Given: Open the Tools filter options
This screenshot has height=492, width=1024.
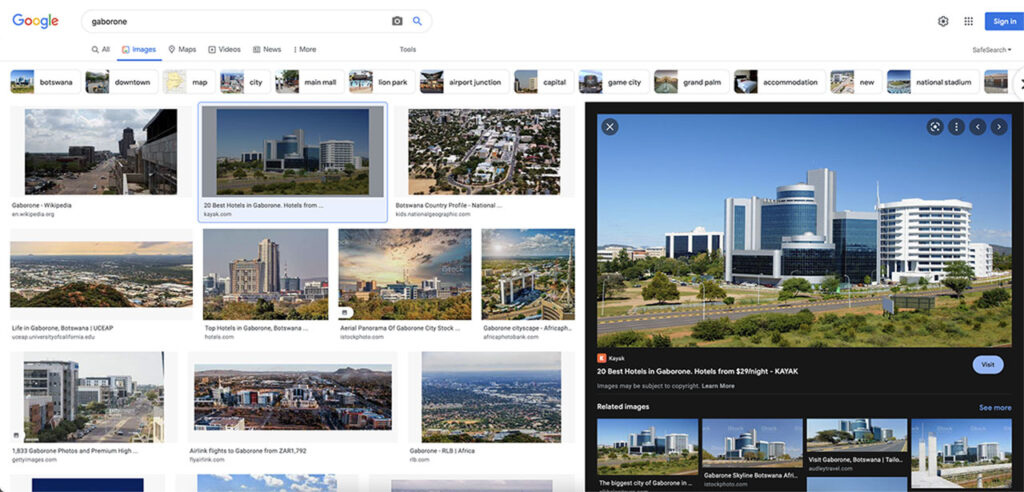Looking at the screenshot, I should tap(408, 50).
